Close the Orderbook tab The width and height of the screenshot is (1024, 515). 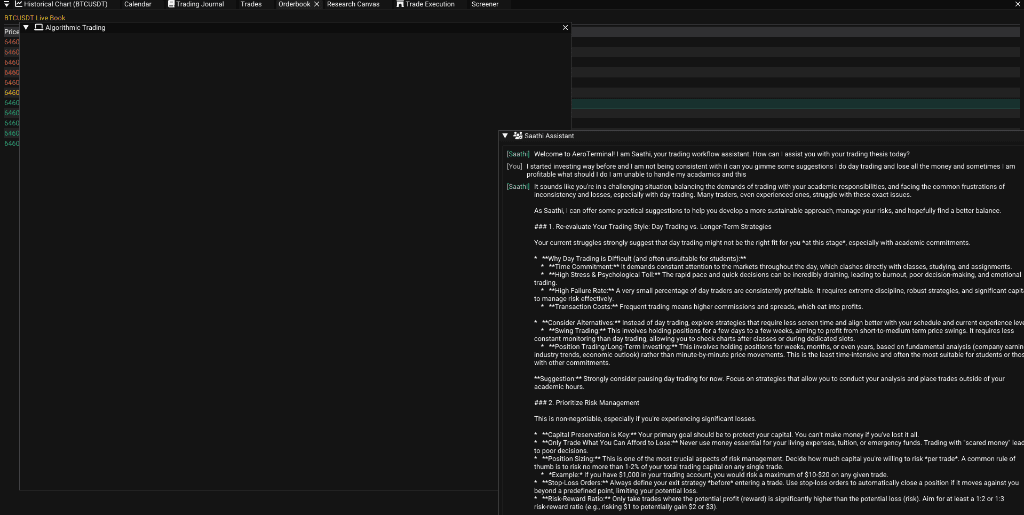(x=317, y=4)
